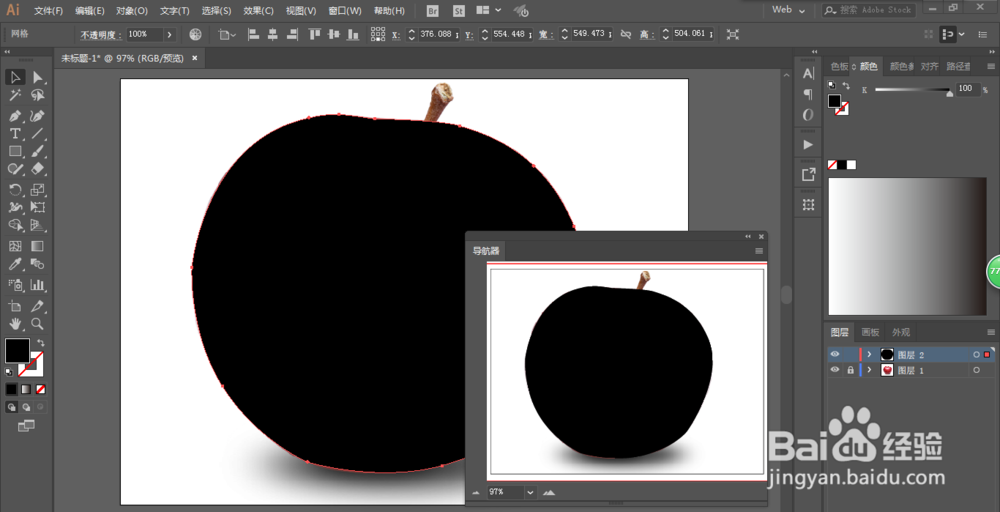The width and height of the screenshot is (1000, 512).
Task: Select the Shape Builder tool
Action: pyautogui.click(x=15, y=225)
